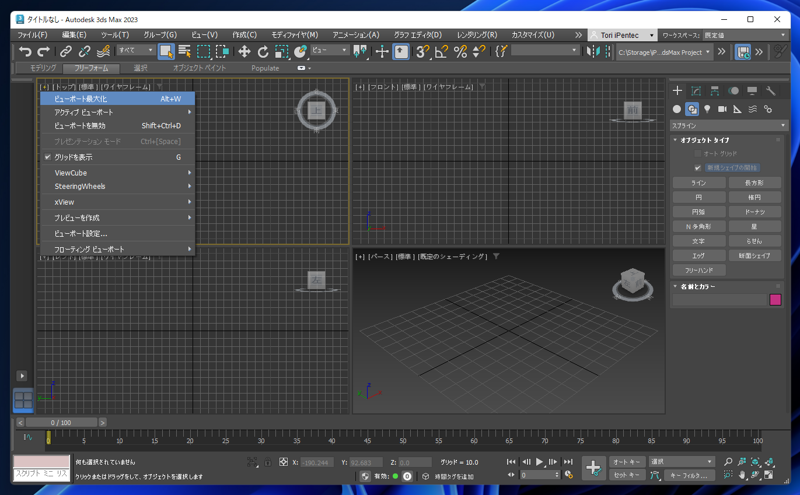Toggle the viewport layout tab icon
The image size is (800, 495).
[23, 400]
